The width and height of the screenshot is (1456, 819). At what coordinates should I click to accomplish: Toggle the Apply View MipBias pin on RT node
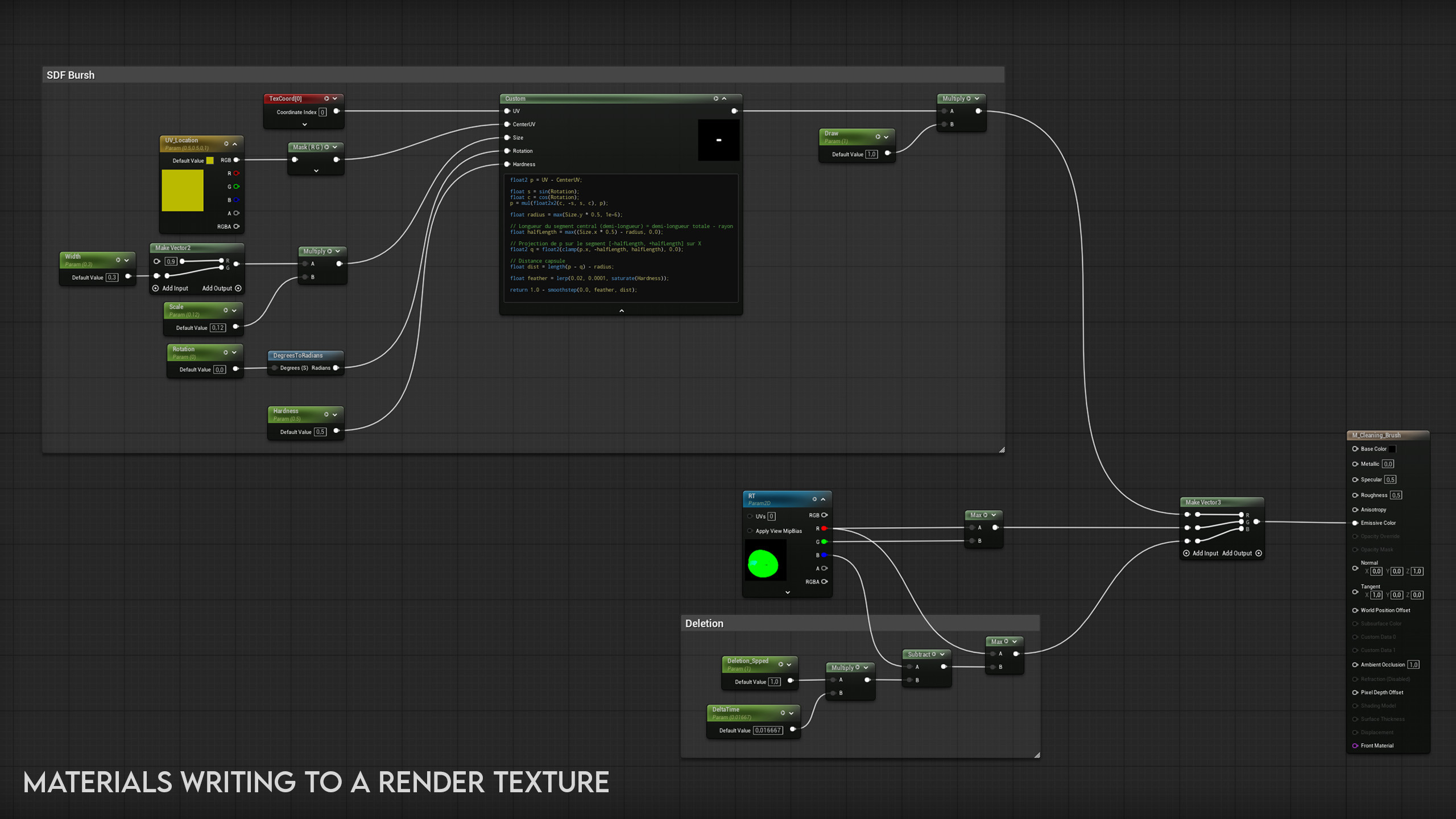(x=750, y=531)
